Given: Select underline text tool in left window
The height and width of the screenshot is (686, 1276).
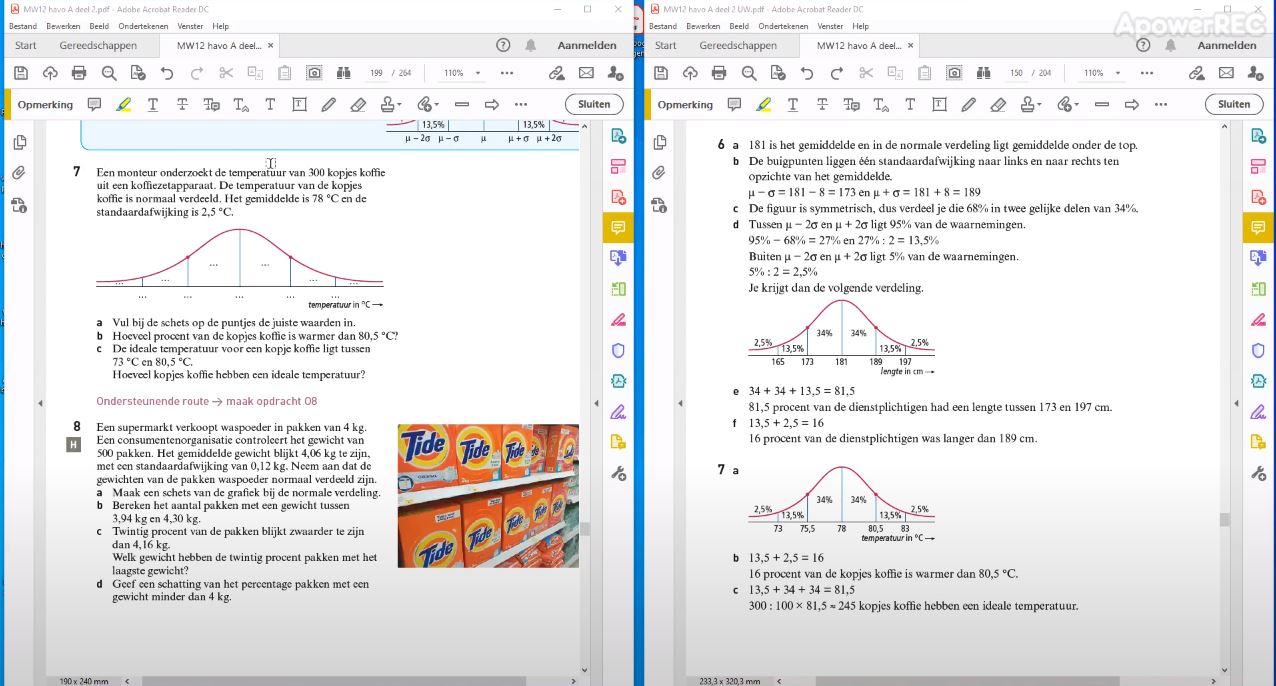Looking at the screenshot, I should pos(153,104).
